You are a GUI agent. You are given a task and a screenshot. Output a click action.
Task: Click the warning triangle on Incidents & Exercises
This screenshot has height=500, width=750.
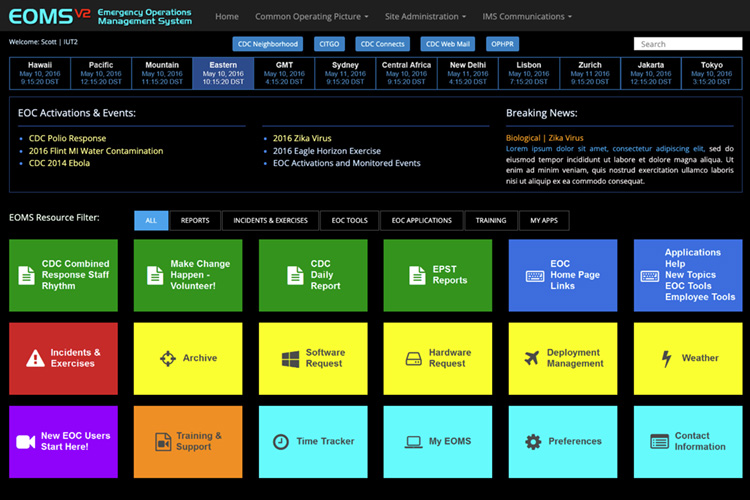point(35,358)
